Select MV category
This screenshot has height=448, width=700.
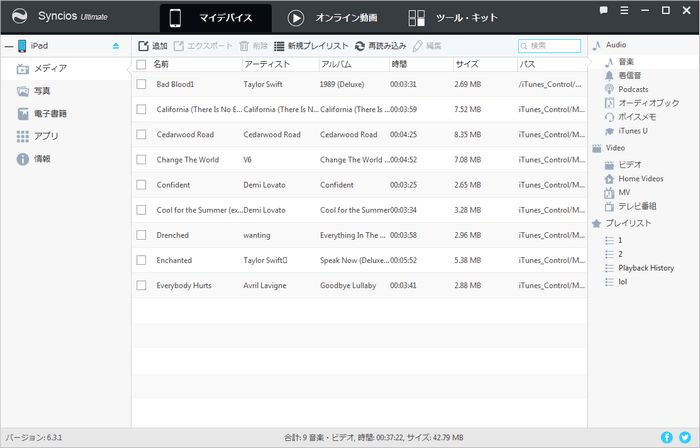pyautogui.click(x=617, y=192)
